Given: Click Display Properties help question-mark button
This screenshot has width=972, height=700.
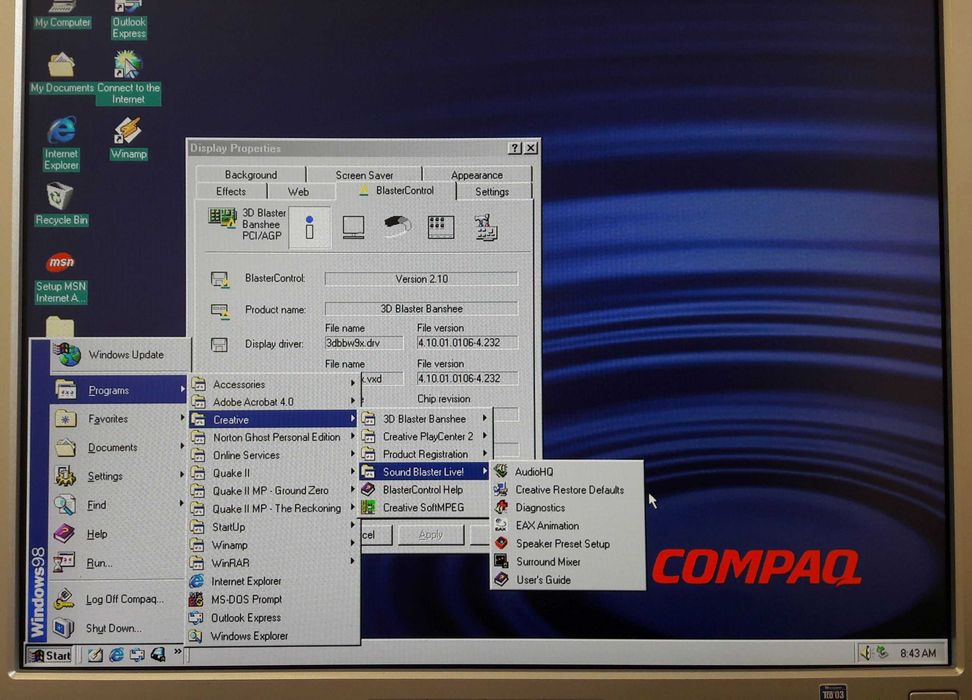Looking at the screenshot, I should pyautogui.click(x=515, y=148).
